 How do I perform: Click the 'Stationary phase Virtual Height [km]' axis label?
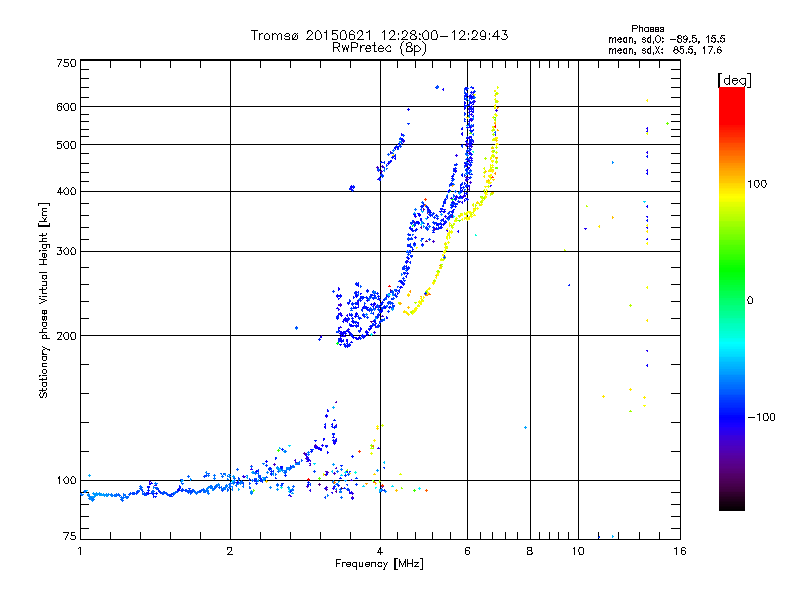coord(44,300)
